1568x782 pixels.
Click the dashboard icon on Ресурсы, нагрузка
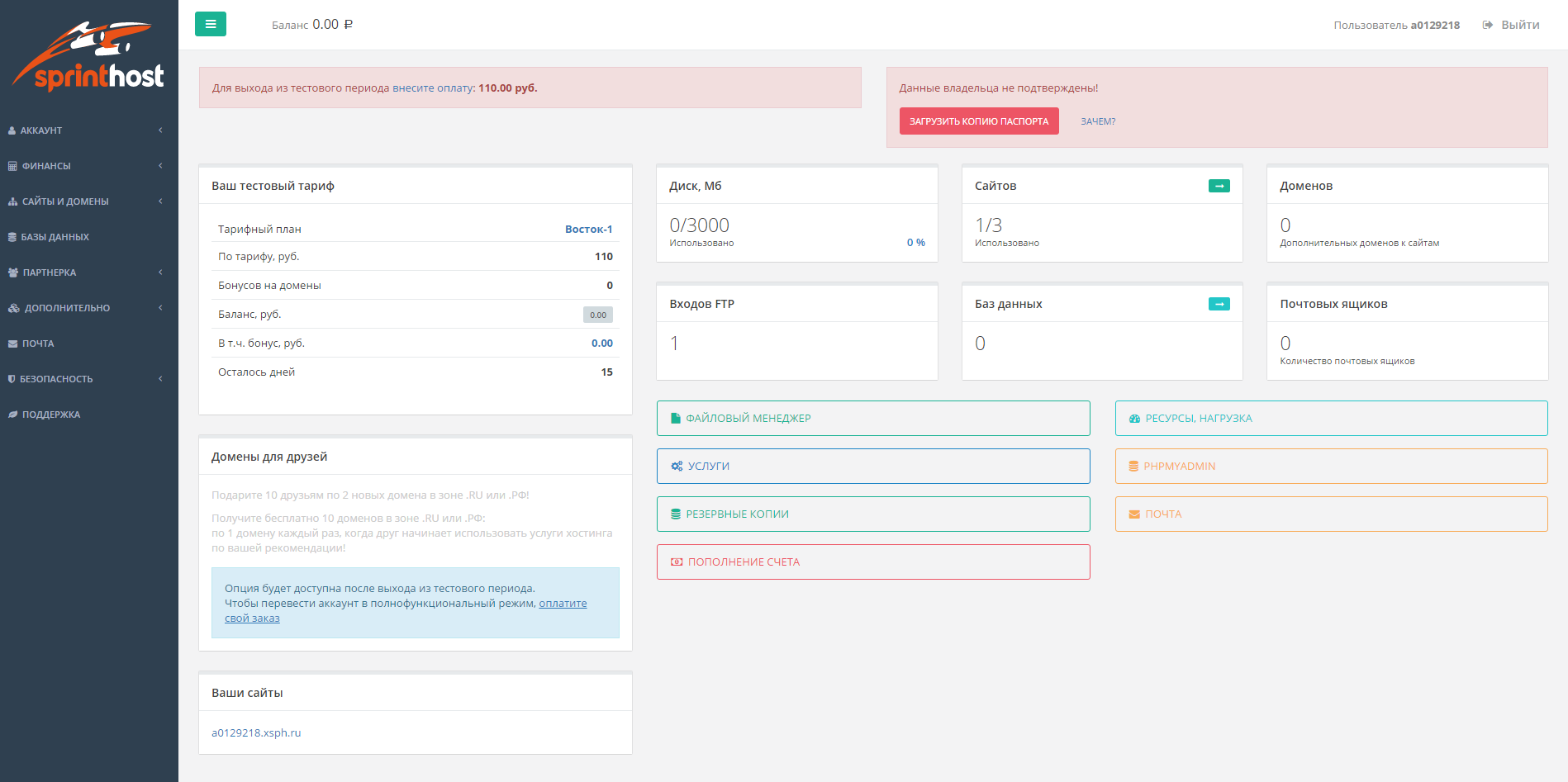1134,419
